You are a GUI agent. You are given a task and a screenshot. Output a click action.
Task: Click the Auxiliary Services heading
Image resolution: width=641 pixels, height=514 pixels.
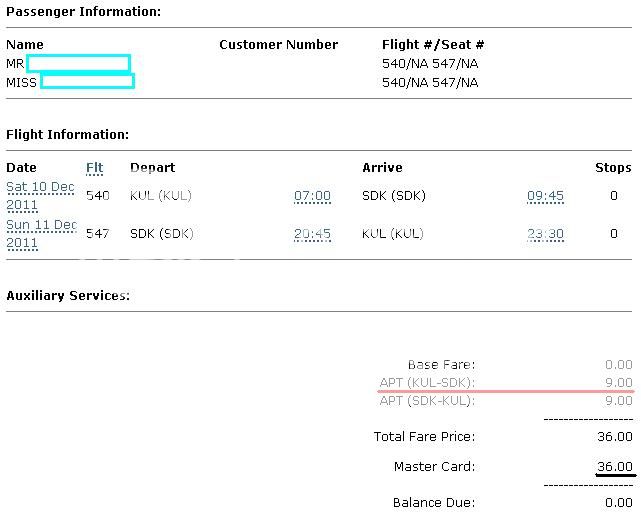(x=68, y=296)
